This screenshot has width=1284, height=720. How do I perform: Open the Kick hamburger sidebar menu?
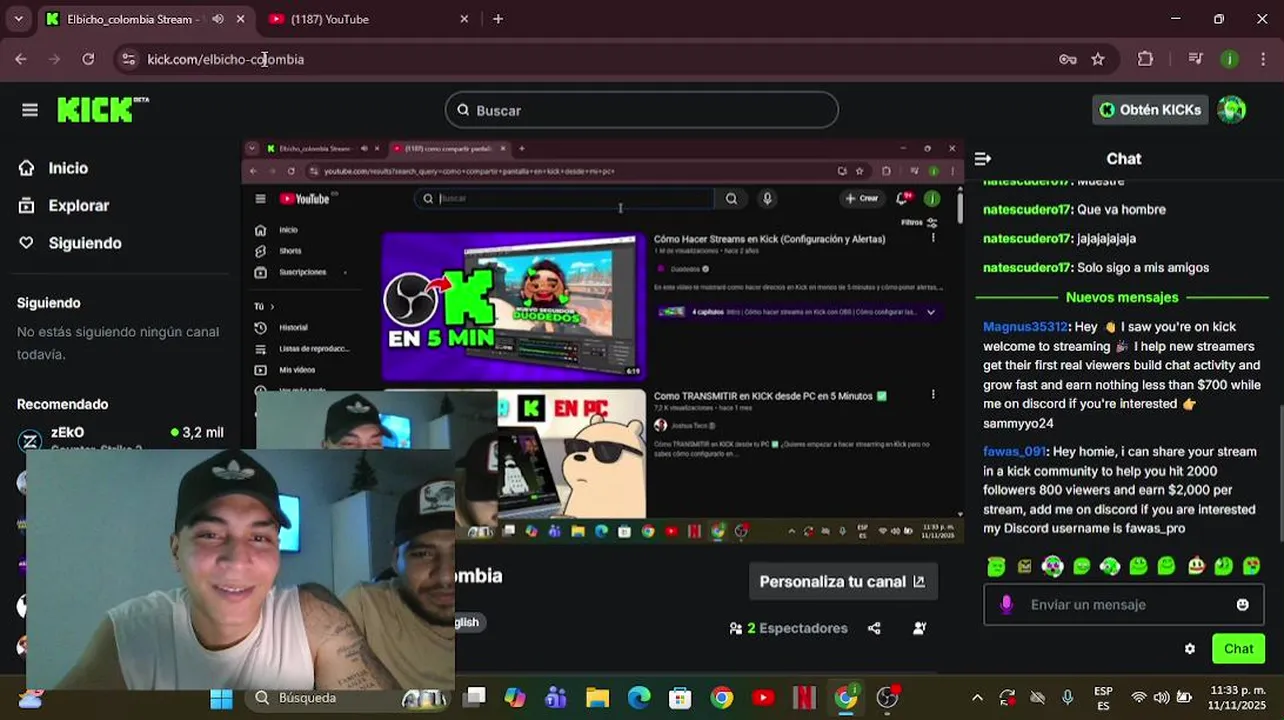coord(30,110)
